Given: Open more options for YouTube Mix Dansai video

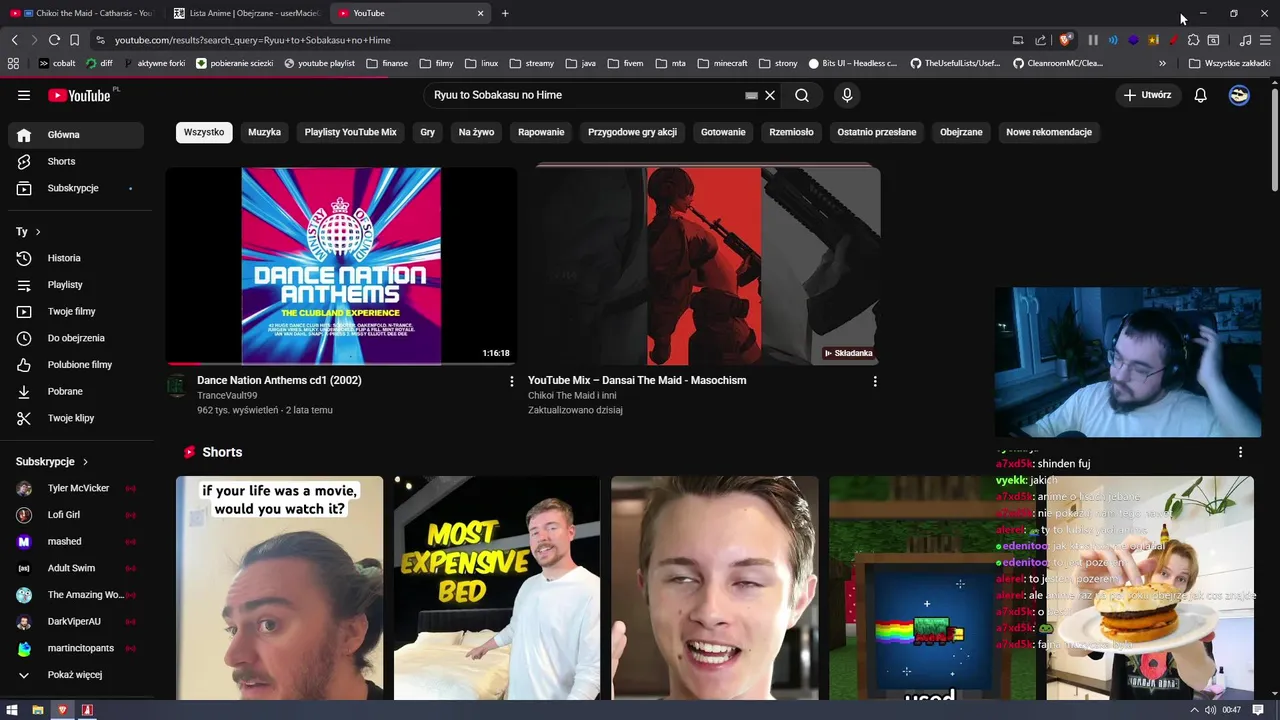Looking at the screenshot, I should (875, 381).
